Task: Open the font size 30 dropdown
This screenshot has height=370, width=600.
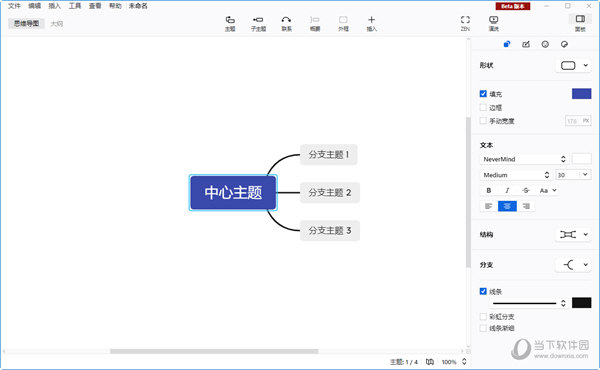Action: (x=573, y=175)
